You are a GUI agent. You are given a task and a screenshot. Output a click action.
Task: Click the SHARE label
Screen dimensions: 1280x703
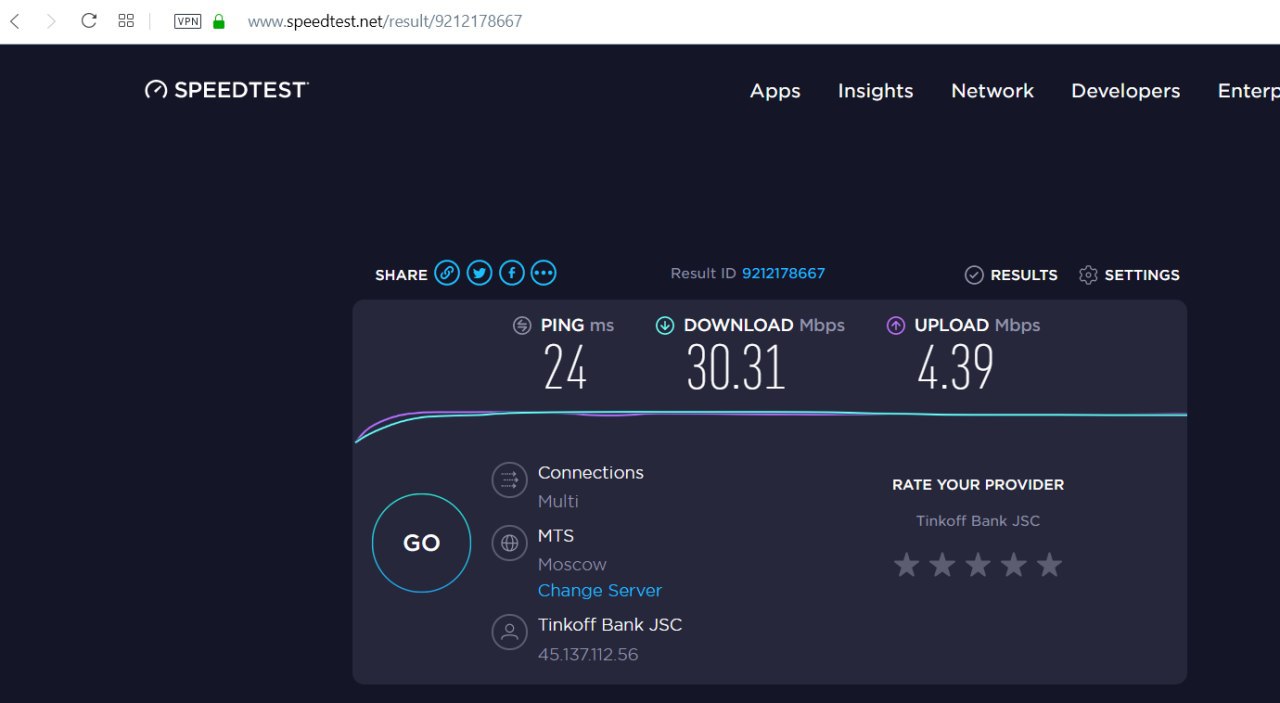[401, 275]
